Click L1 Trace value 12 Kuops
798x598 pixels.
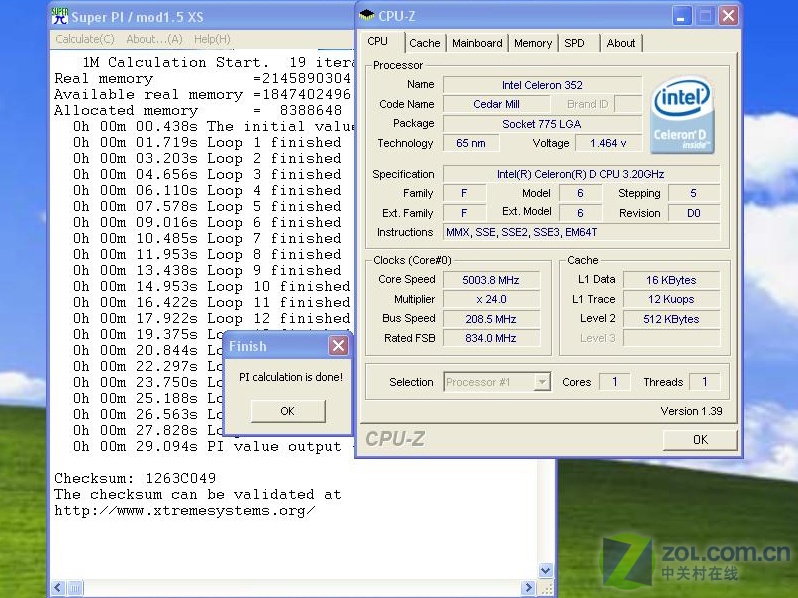point(671,299)
